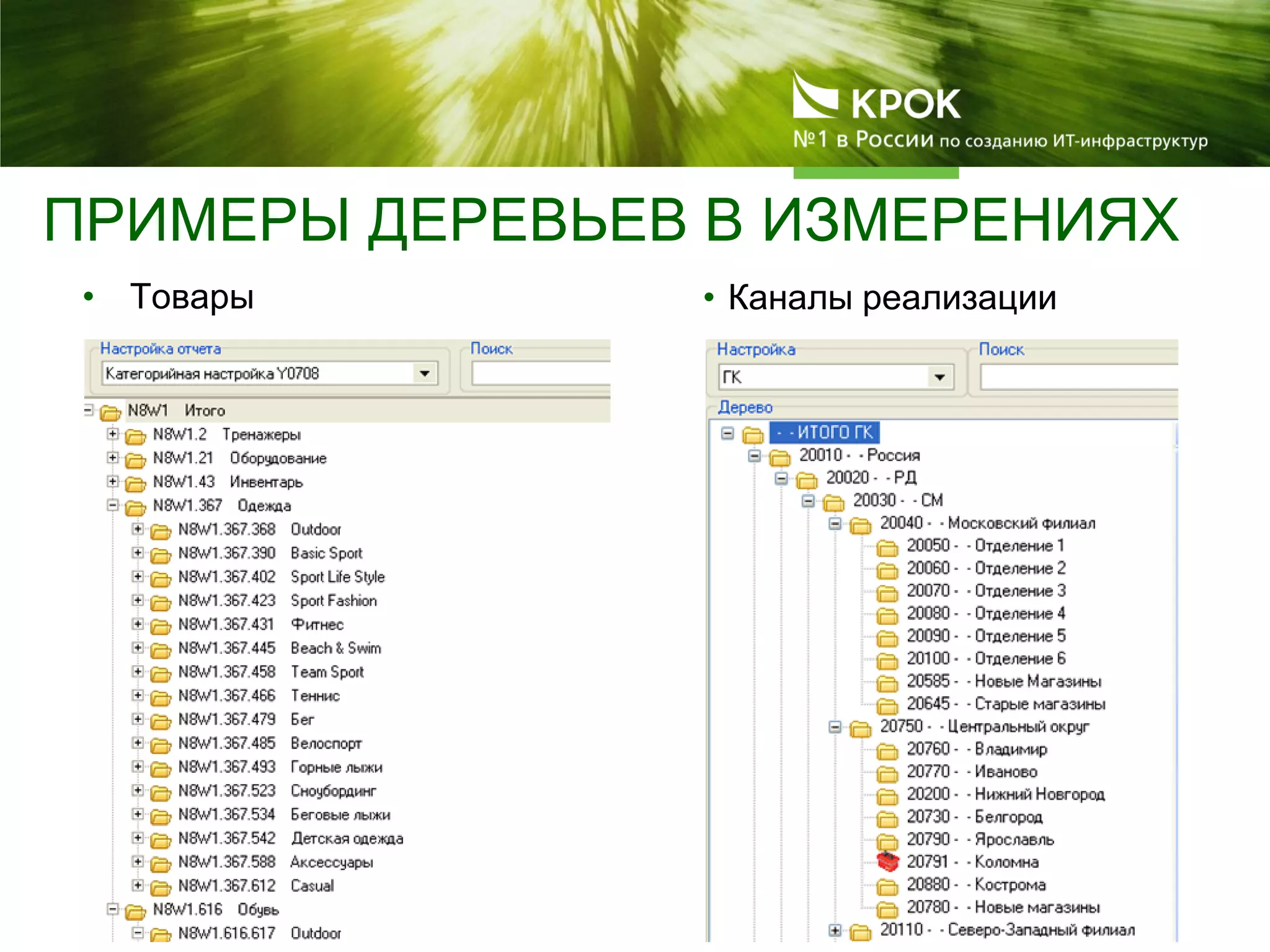Expand the Северо-Западный филиал node
Image resolution: width=1270 pixels, height=952 pixels.
click(835, 930)
